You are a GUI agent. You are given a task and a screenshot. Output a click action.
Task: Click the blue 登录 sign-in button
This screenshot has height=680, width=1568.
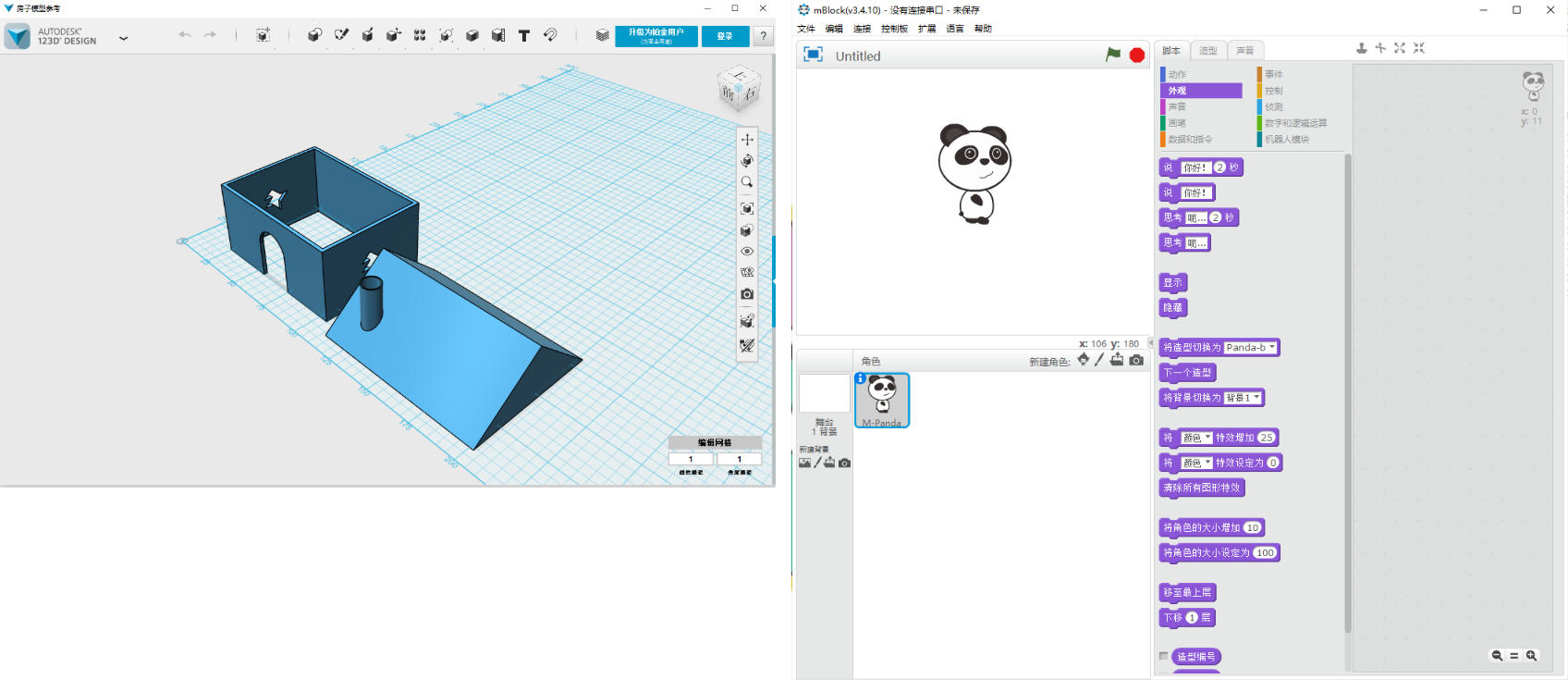click(725, 36)
